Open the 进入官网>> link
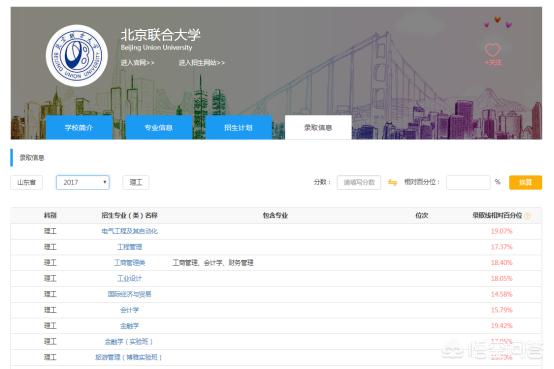Viewport: 554px width, 369px height. (x=137, y=63)
